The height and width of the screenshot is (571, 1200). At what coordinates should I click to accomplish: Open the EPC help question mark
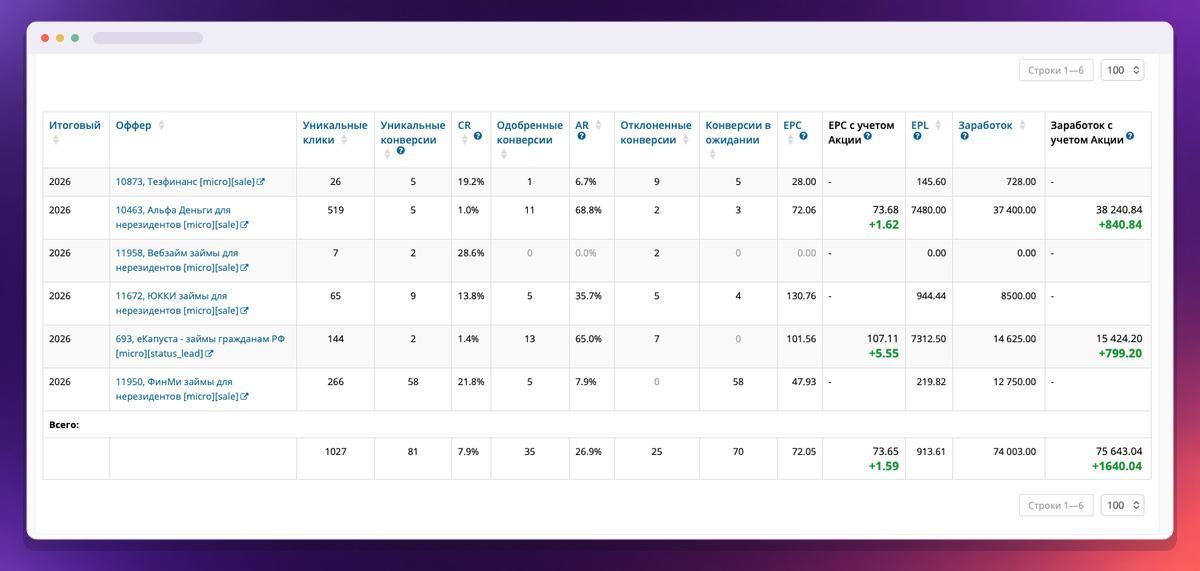(x=803, y=136)
